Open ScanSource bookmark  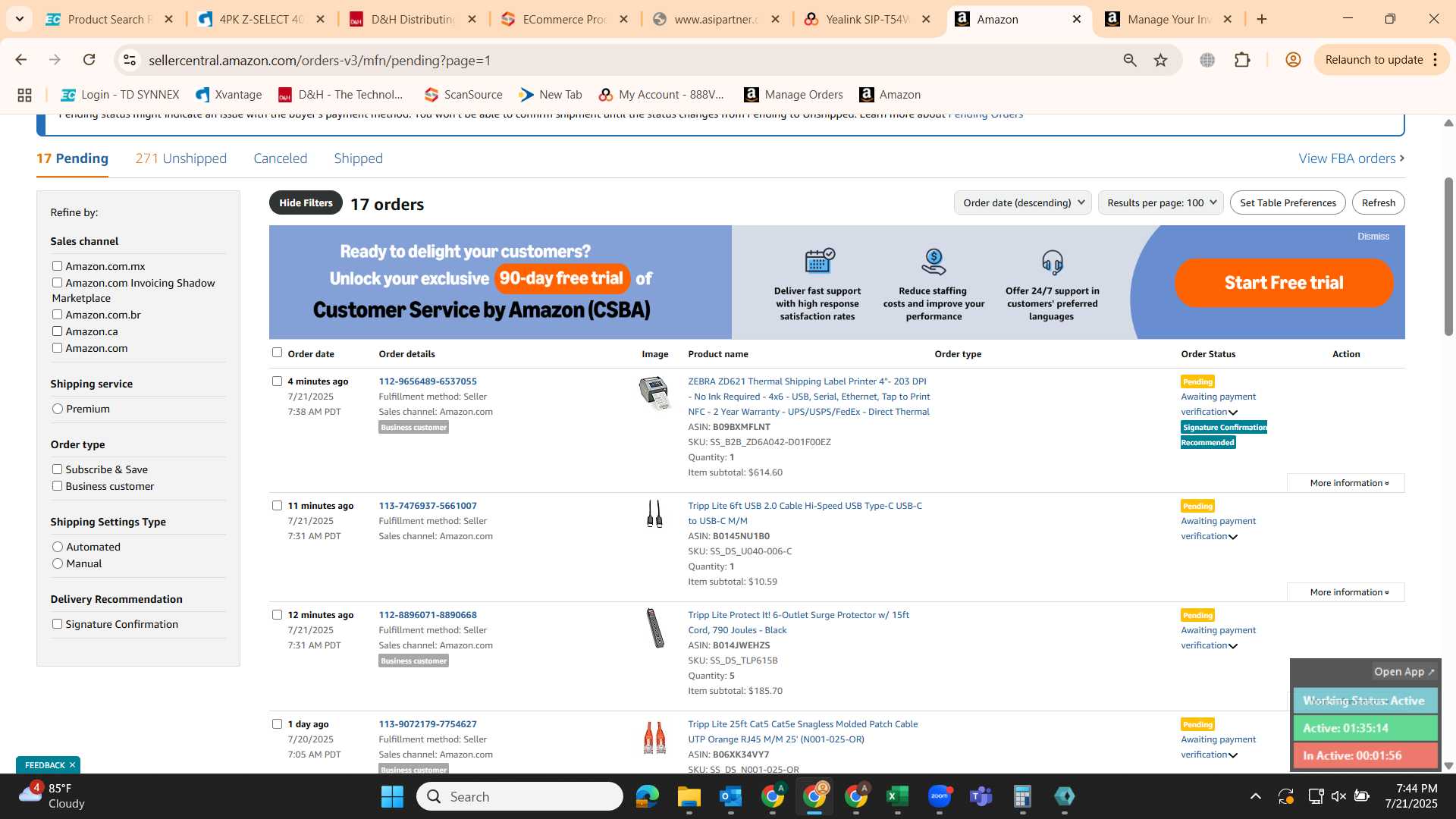point(463,95)
